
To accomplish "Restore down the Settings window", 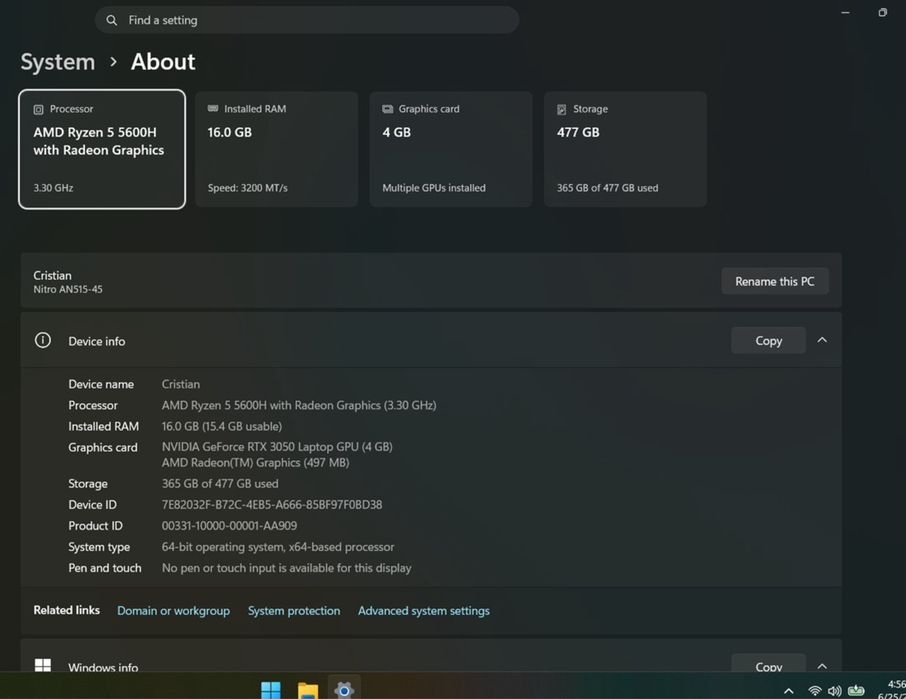I will pos(882,12).
